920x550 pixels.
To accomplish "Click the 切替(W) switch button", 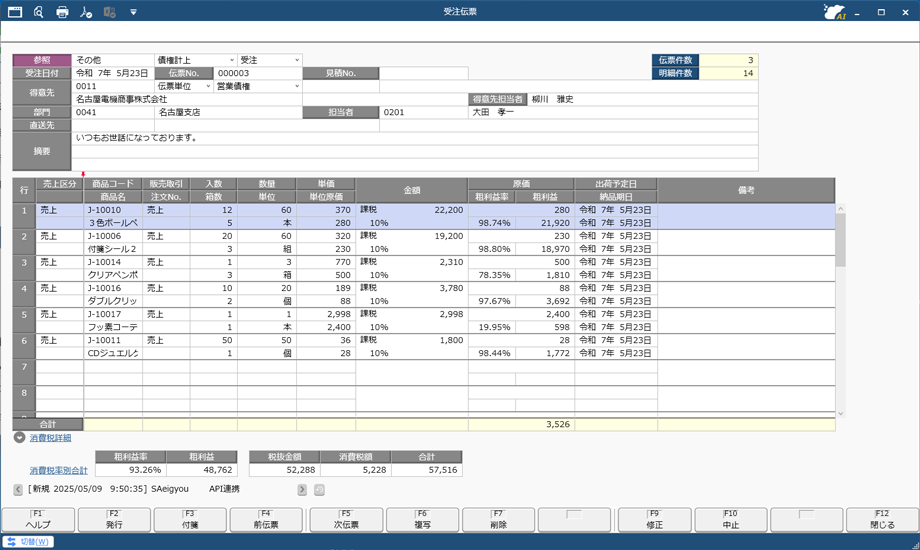I will pos(28,542).
